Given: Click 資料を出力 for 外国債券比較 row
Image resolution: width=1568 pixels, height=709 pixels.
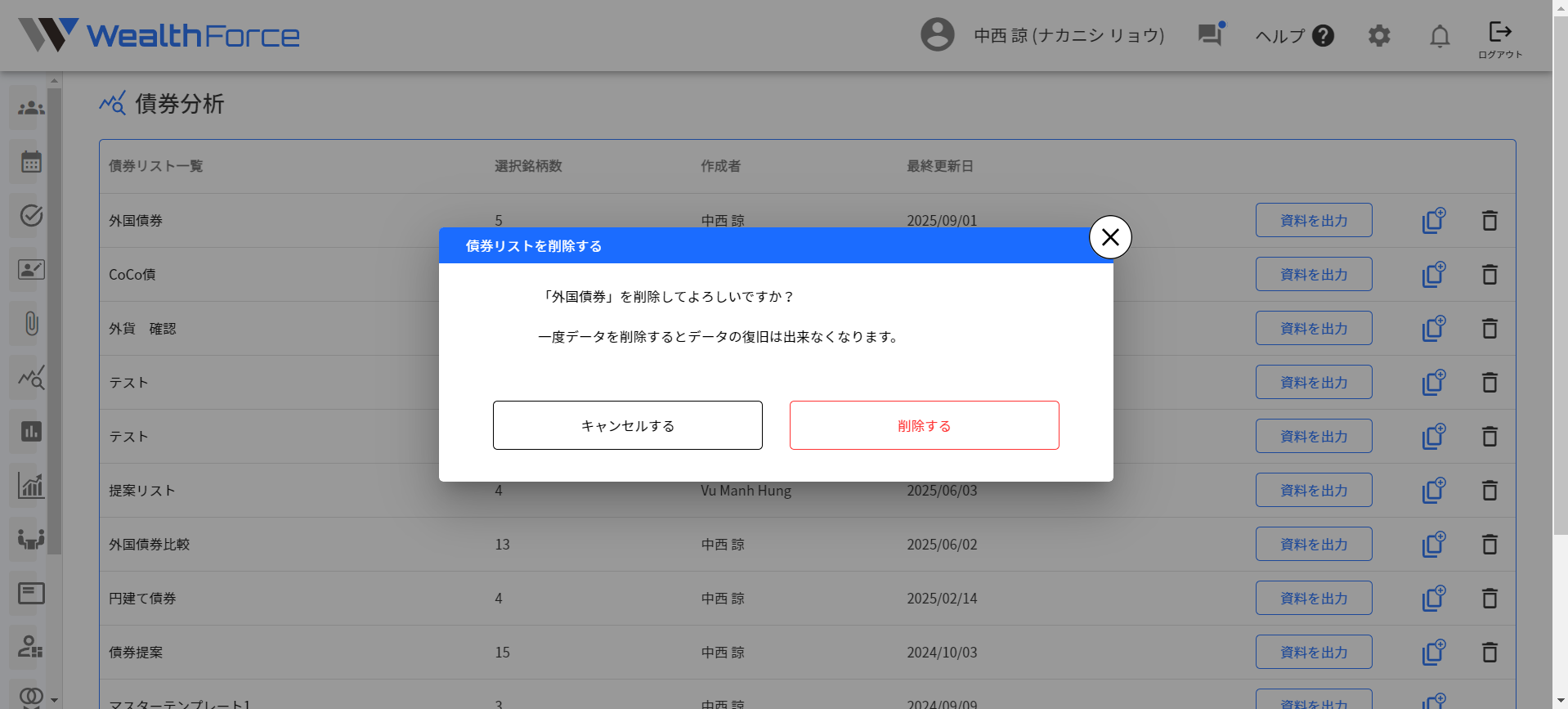Looking at the screenshot, I should click(x=1314, y=544).
